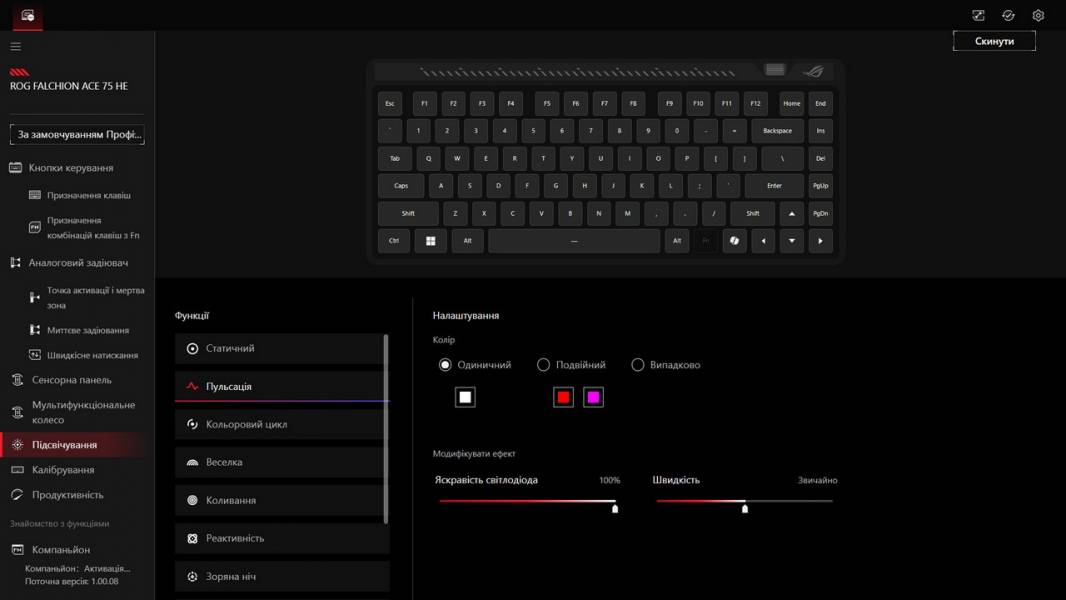The image size is (1066, 600).
Task: Open Призначення клавіш page
Action: [x=88, y=195]
